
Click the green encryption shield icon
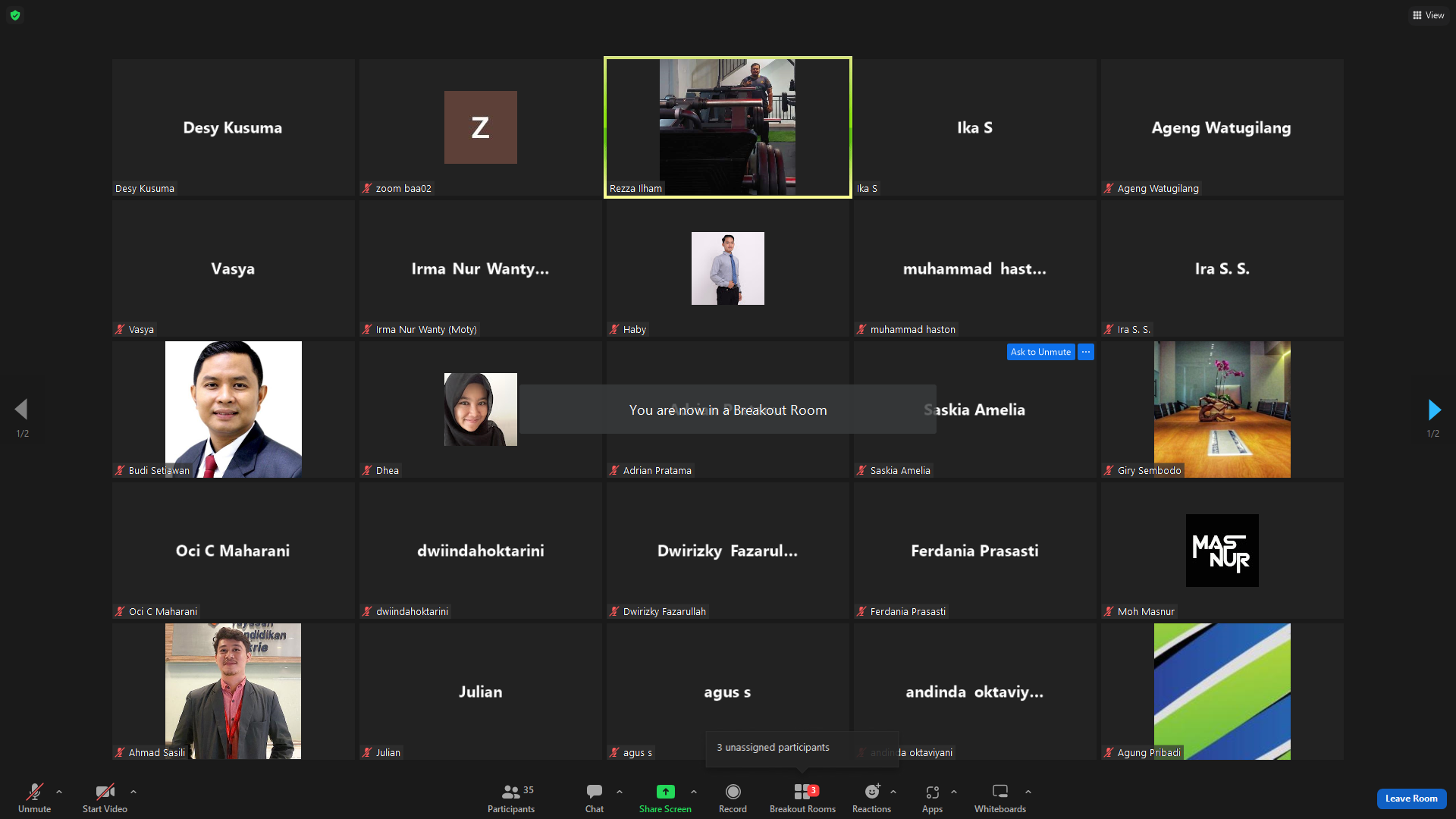[15, 15]
